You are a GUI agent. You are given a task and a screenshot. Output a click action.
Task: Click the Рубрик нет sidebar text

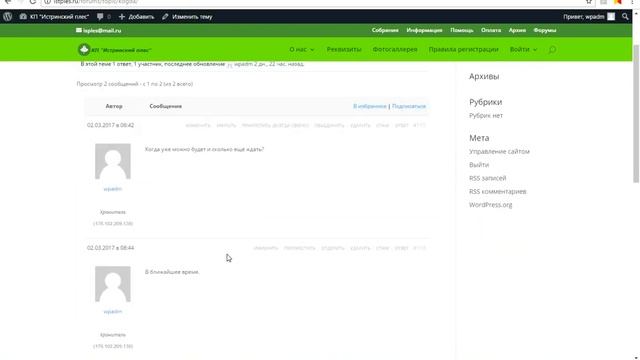[486, 116]
